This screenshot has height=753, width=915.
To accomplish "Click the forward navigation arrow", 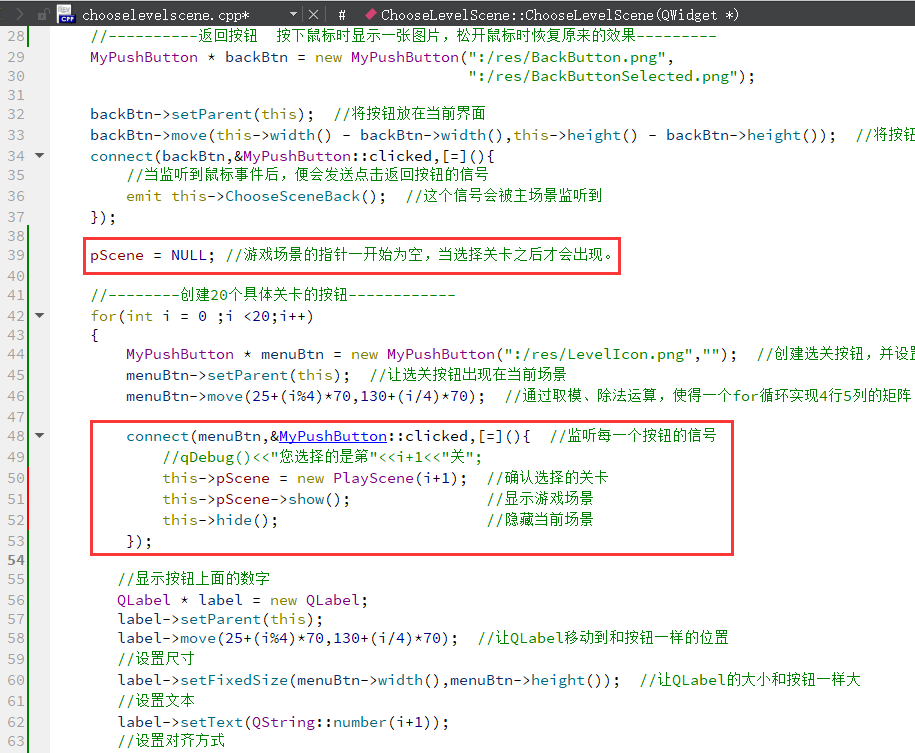I will point(19,14).
